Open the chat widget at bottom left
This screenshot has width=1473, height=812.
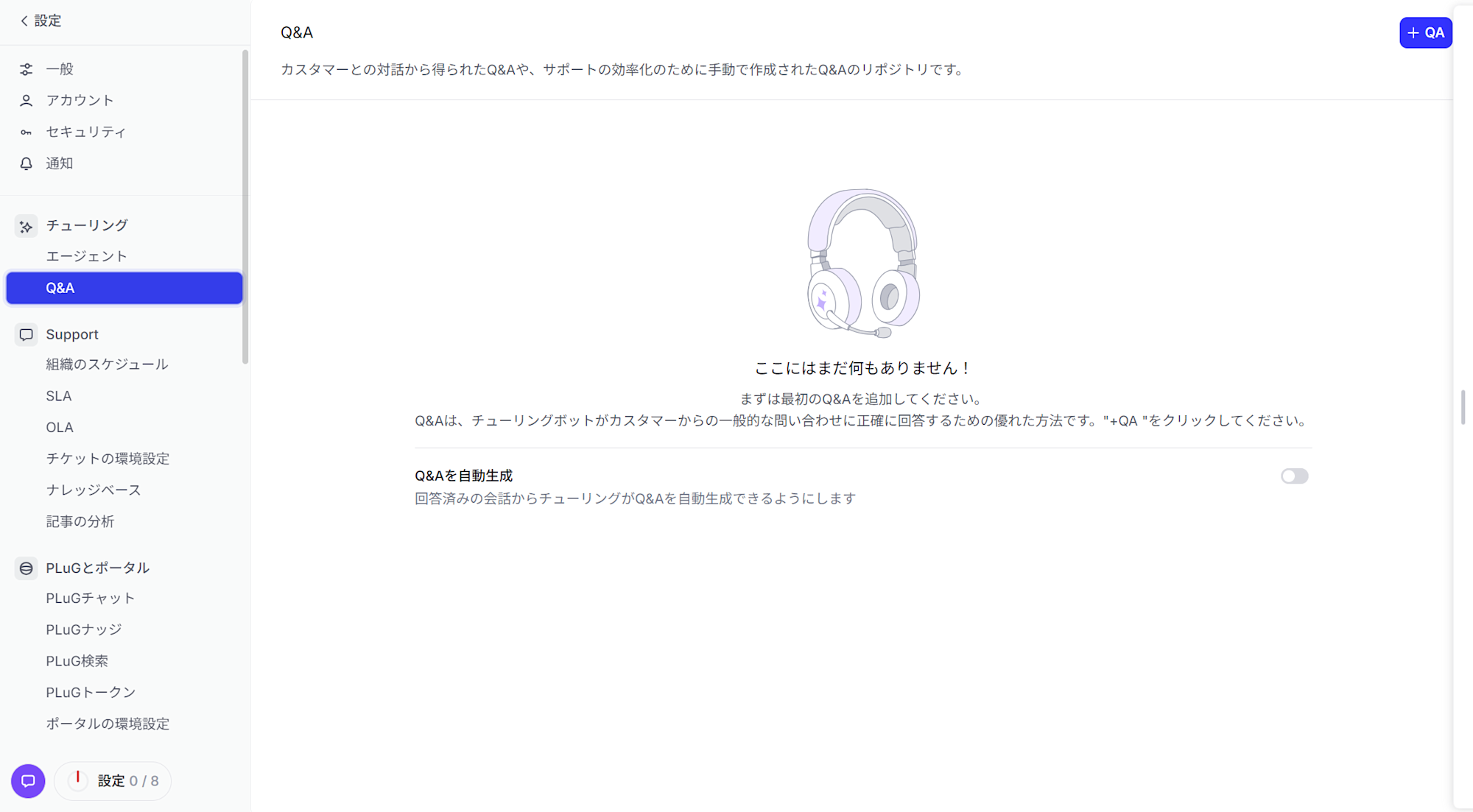(x=28, y=781)
